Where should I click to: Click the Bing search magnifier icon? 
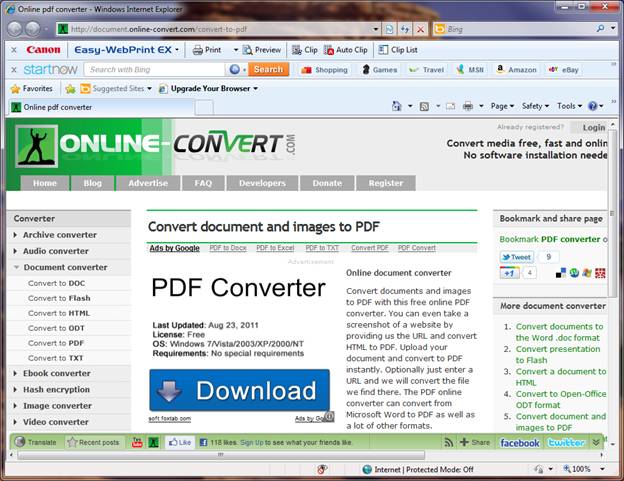[x=601, y=29]
